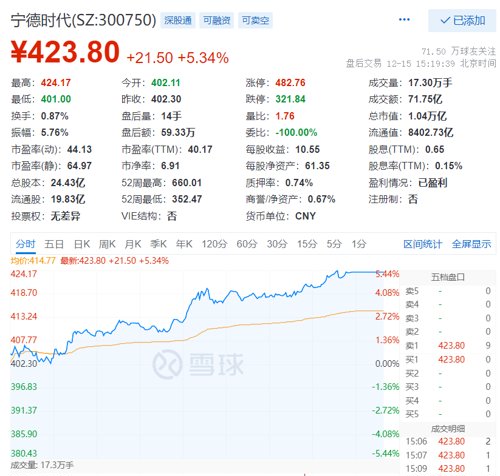Click the 卖1 order book row
This screenshot has width=500, height=476.
pyautogui.click(x=448, y=345)
